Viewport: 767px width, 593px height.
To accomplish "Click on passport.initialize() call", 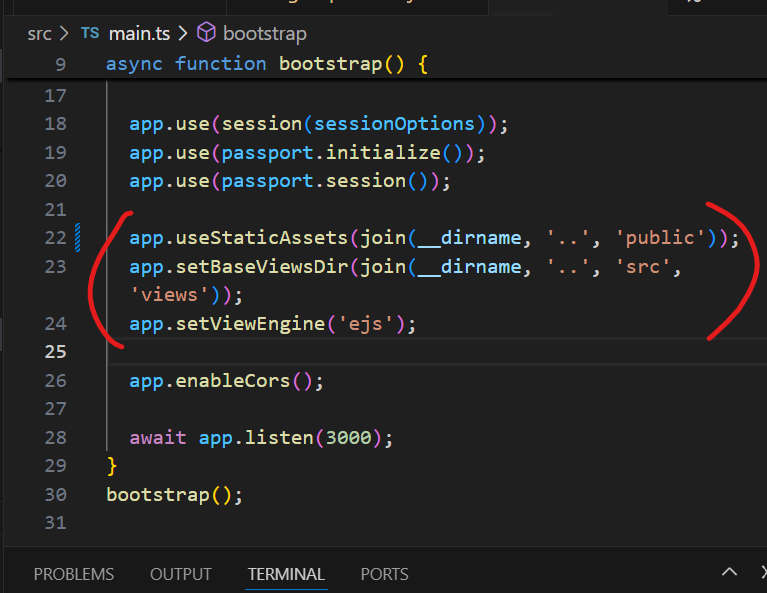I will click(341, 153).
